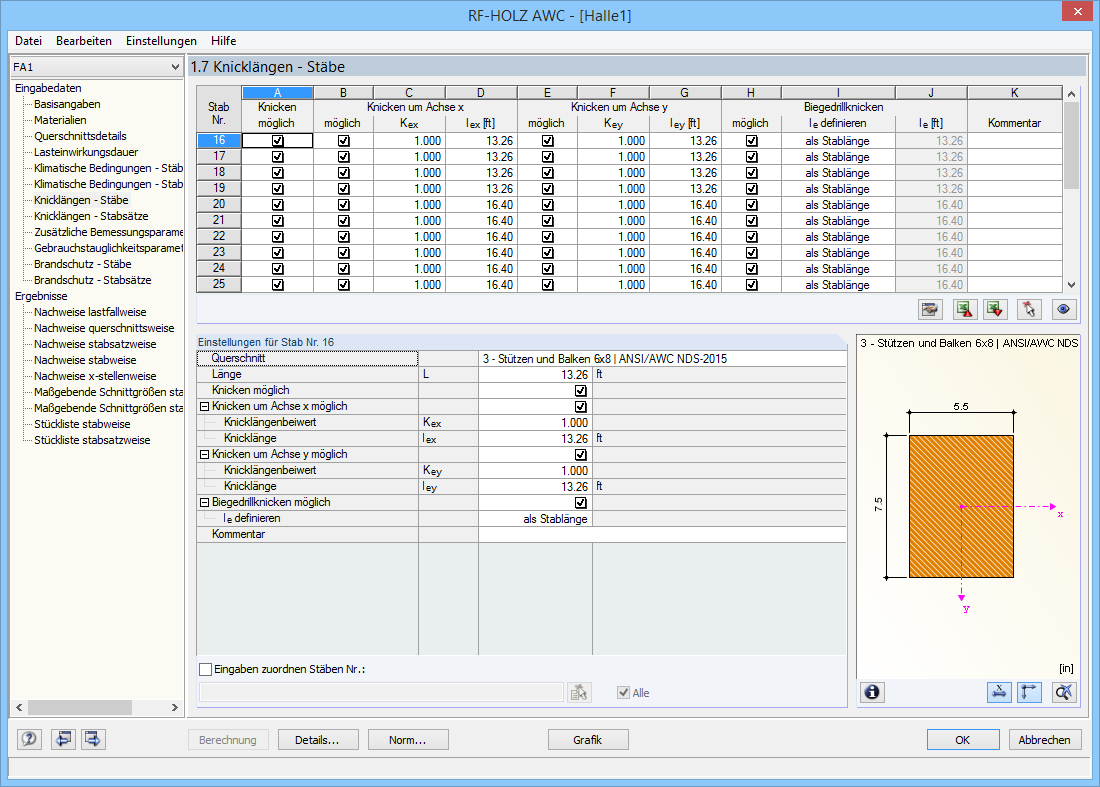
Task: Click the Berechnung button
Action: (x=228, y=739)
